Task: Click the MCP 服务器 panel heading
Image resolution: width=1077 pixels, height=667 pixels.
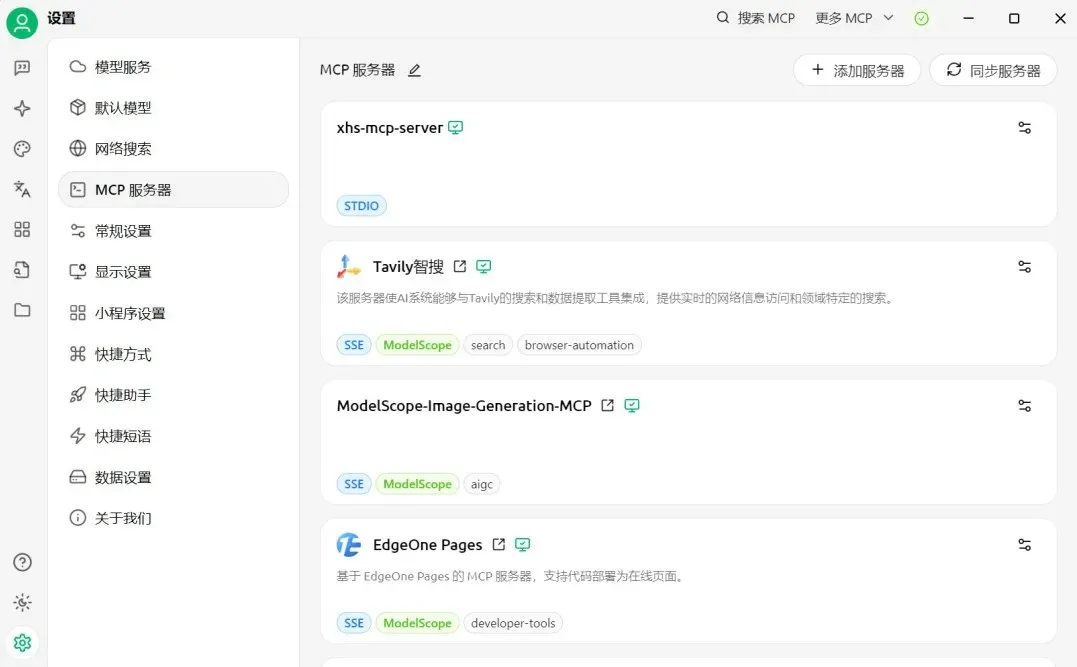Action: tap(357, 70)
